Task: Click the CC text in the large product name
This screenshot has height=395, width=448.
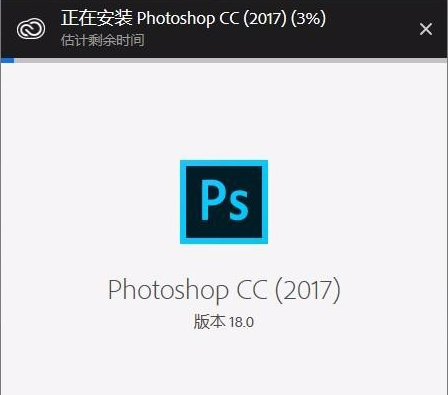Action: (252, 289)
